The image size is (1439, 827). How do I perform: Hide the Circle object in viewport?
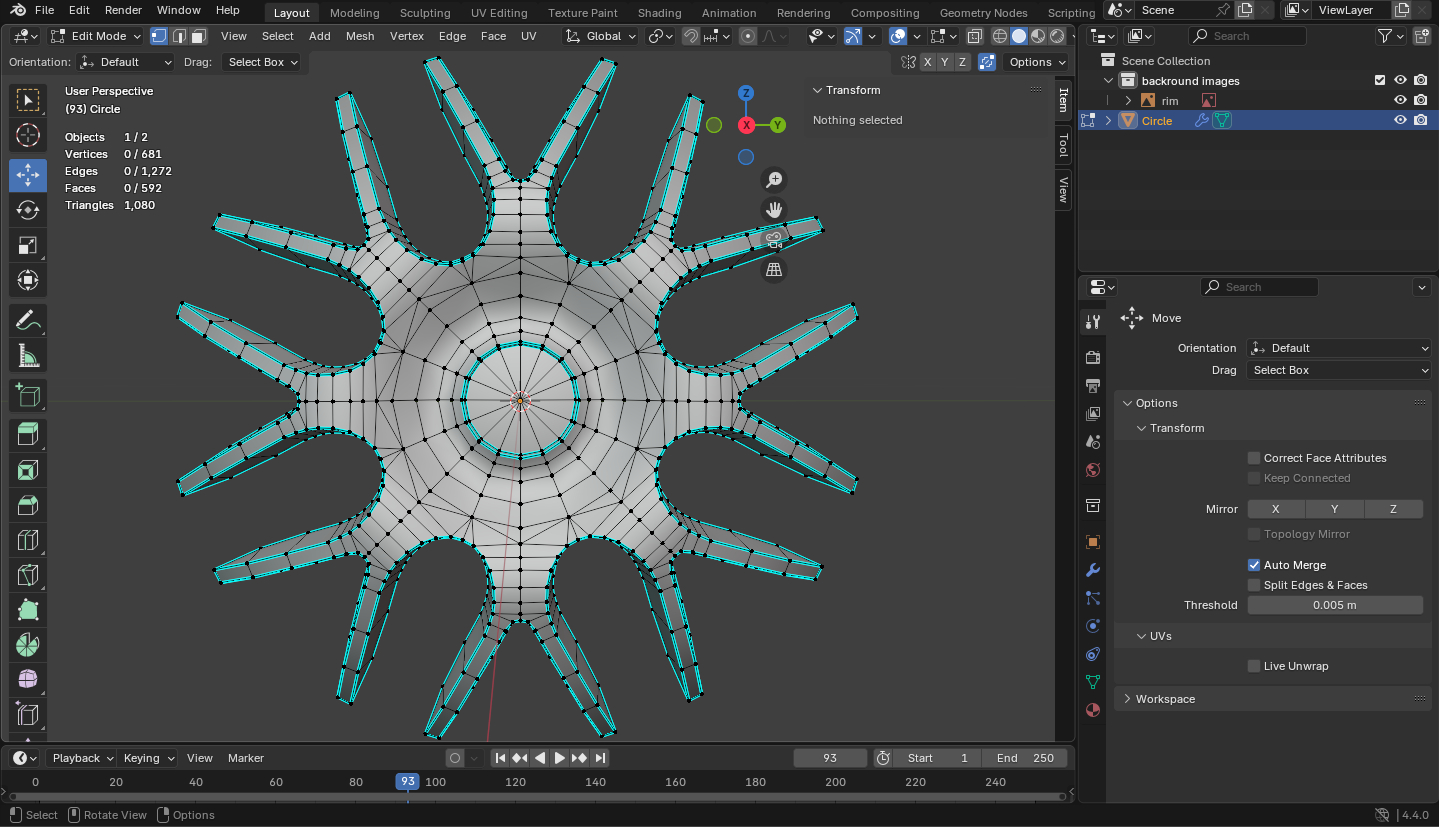(x=1400, y=120)
